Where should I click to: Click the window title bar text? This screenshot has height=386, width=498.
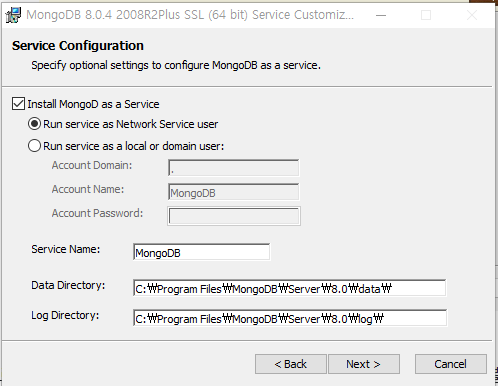tap(190, 15)
